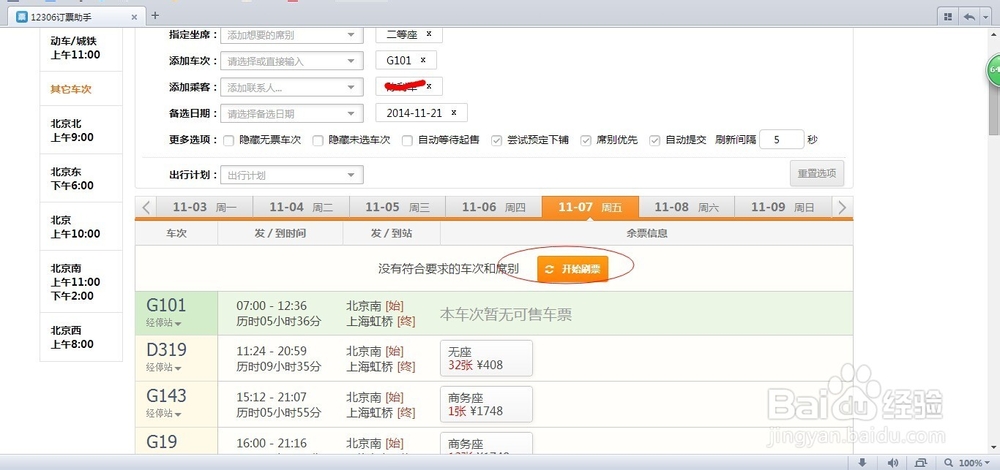Click the scrollbar up arrow
Screen dimensions: 1000x470
994,33
